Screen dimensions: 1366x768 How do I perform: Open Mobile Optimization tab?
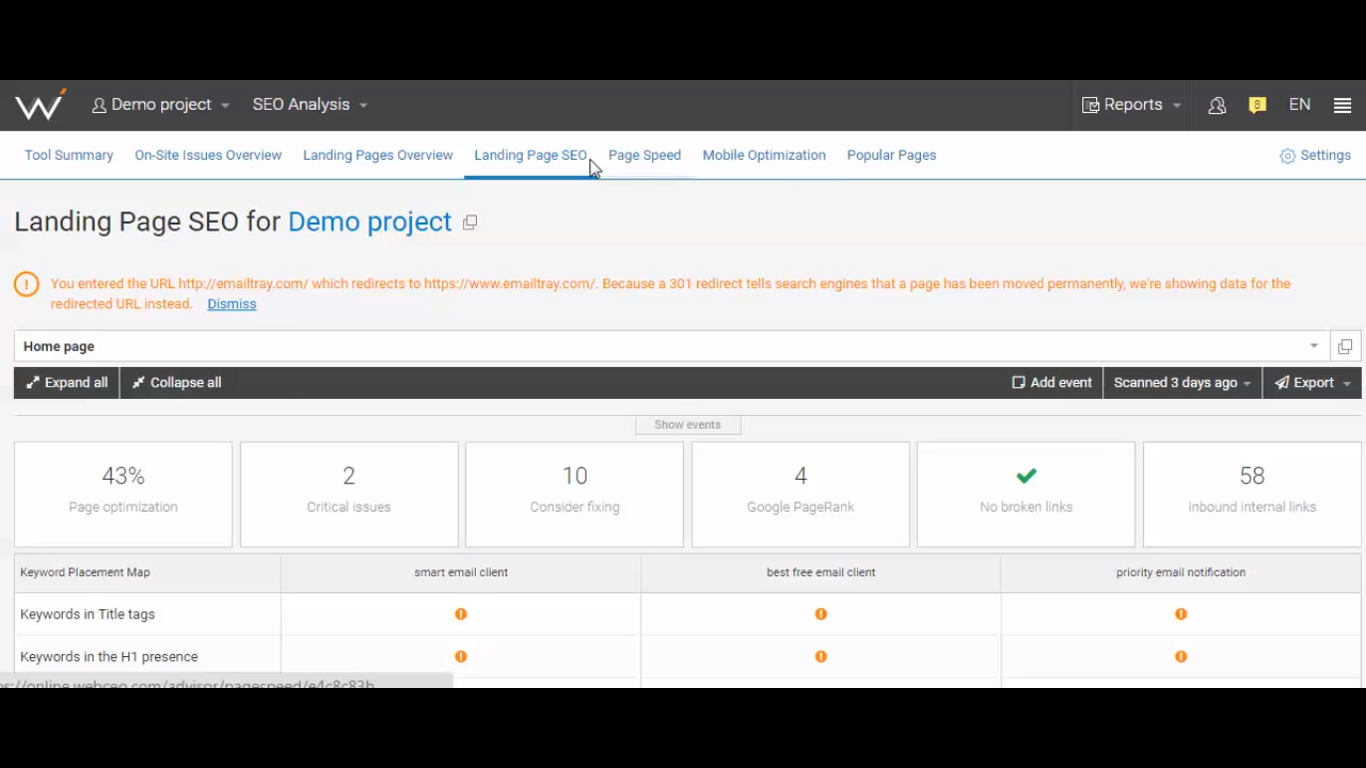pyautogui.click(x=764, y=156)
